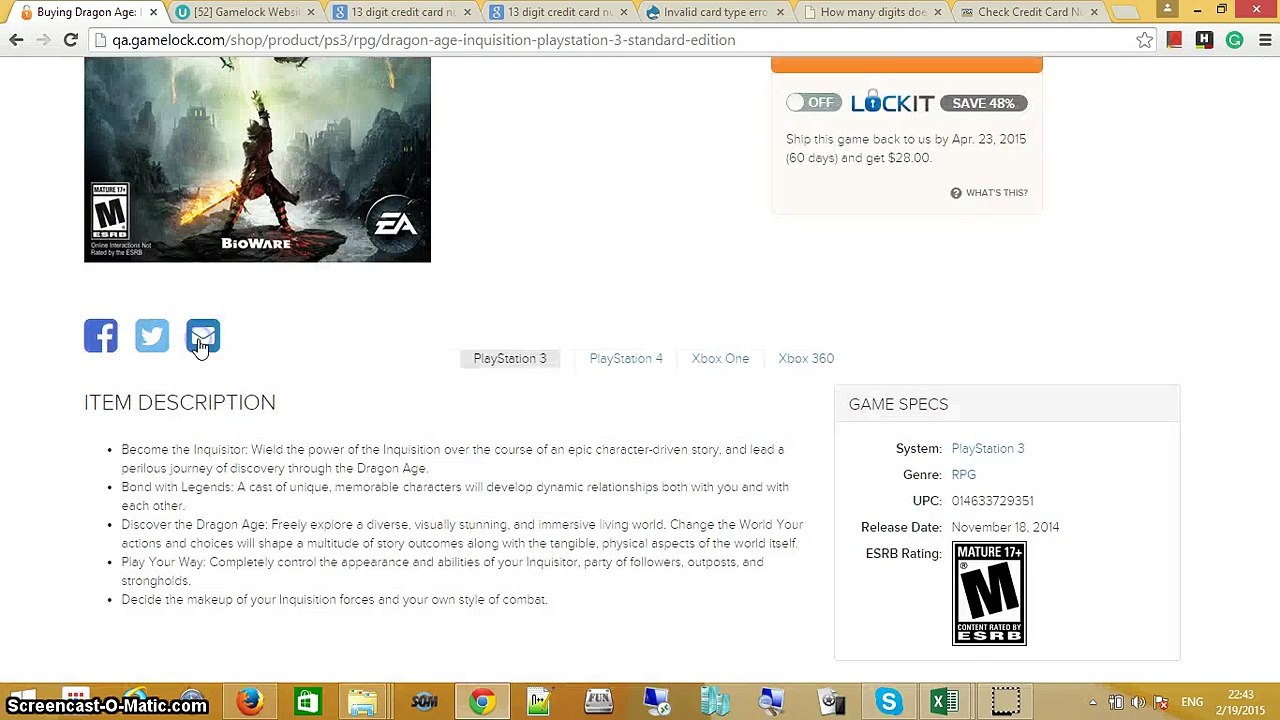Switch to How many digits tab
Viewport: 1280px width, 720px height.
(x=872, y=12)
